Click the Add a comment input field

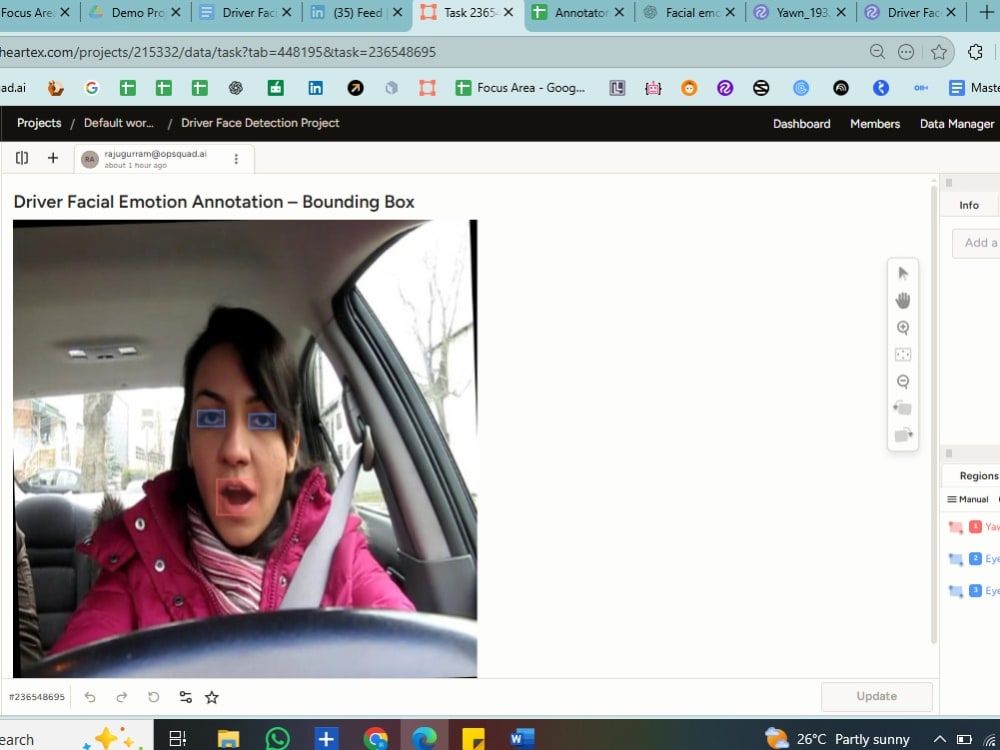pyautogui.click(x=976, y=243)
